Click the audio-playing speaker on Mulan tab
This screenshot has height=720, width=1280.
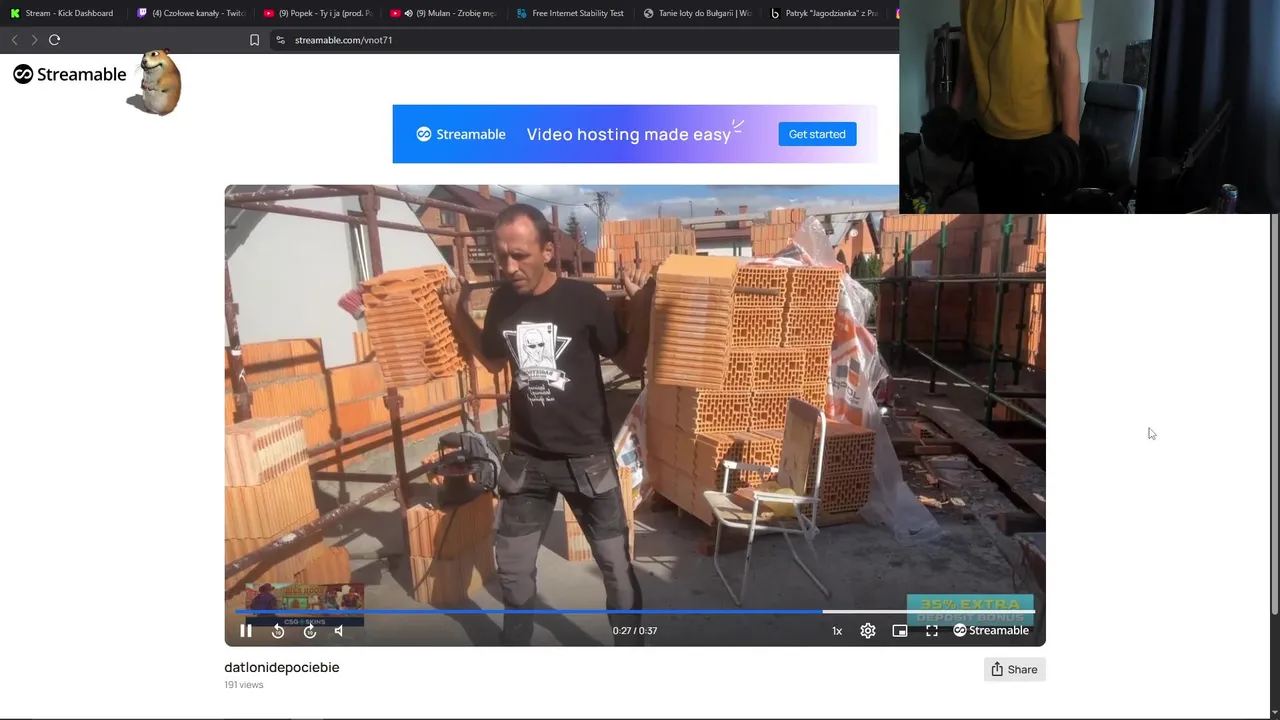[x=408, y=13]
